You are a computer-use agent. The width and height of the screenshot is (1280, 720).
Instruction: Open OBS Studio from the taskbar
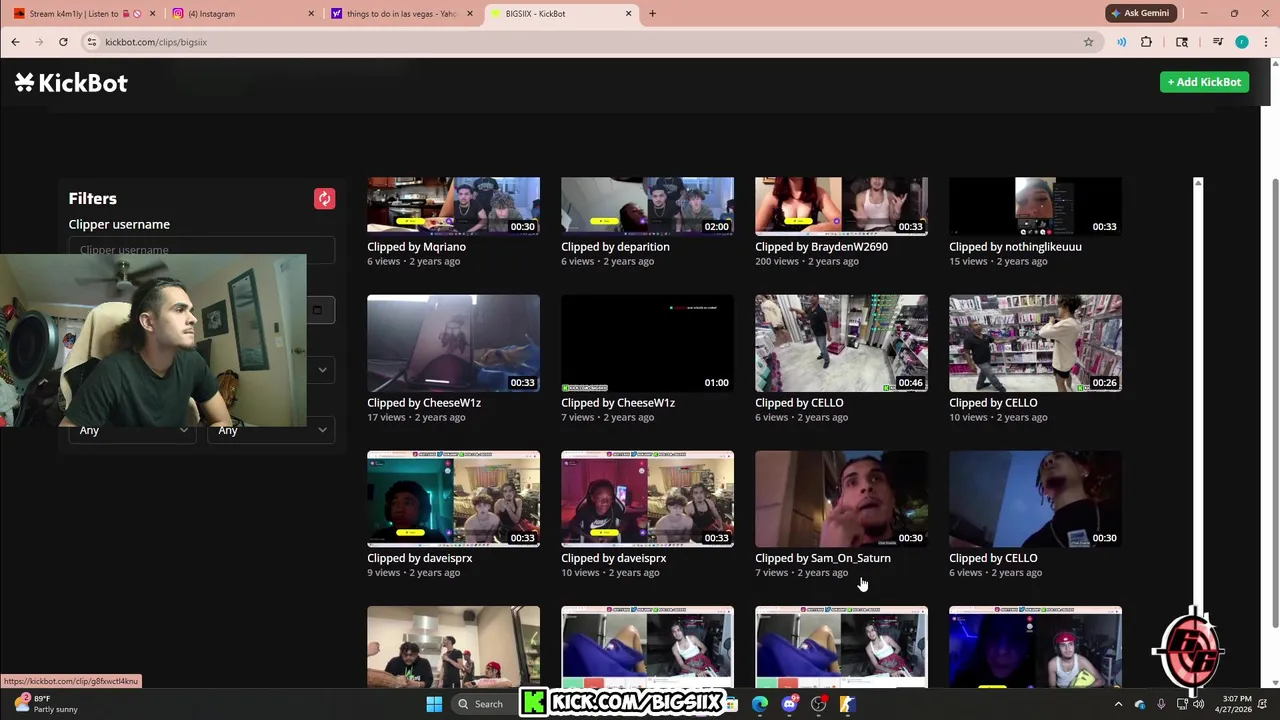pos(818,704)
